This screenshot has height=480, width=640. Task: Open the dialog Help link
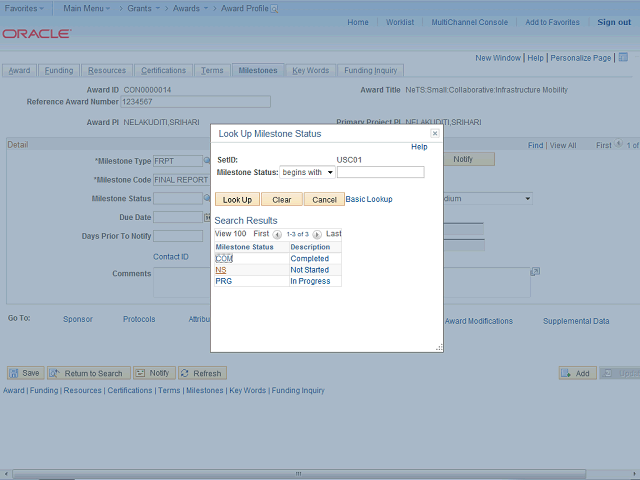pos(419,147)
